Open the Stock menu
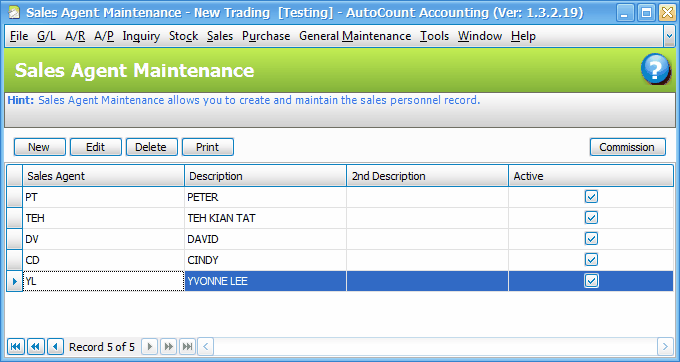 [x=183, y=36]
